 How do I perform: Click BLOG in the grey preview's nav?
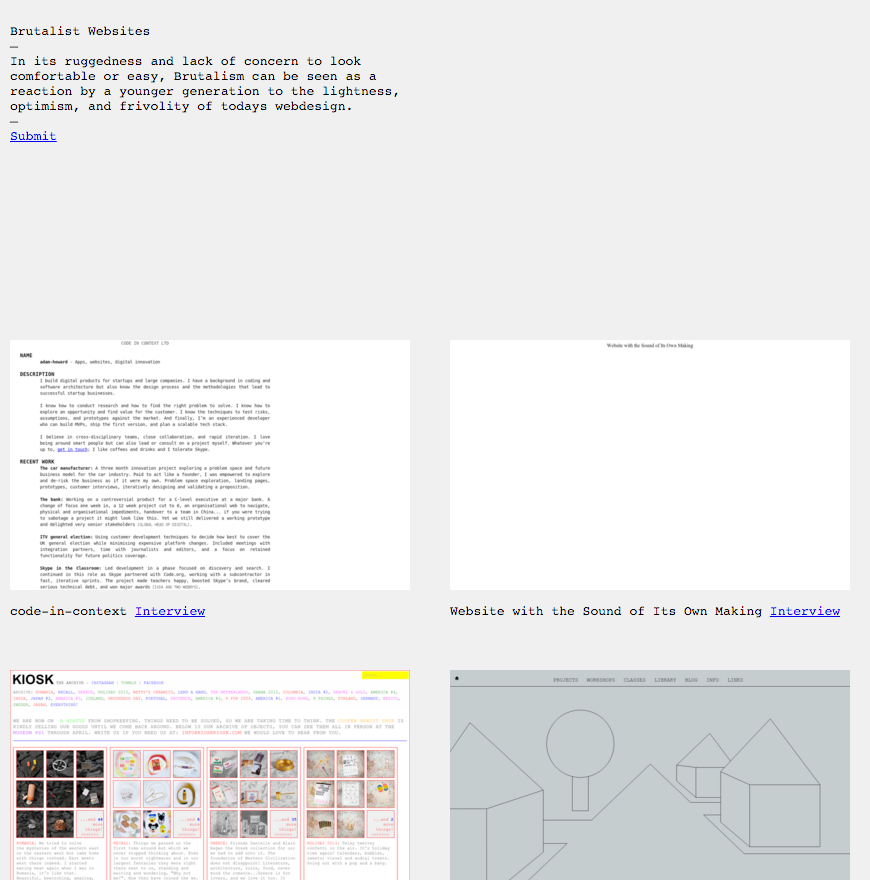click(x=691, y=680)
